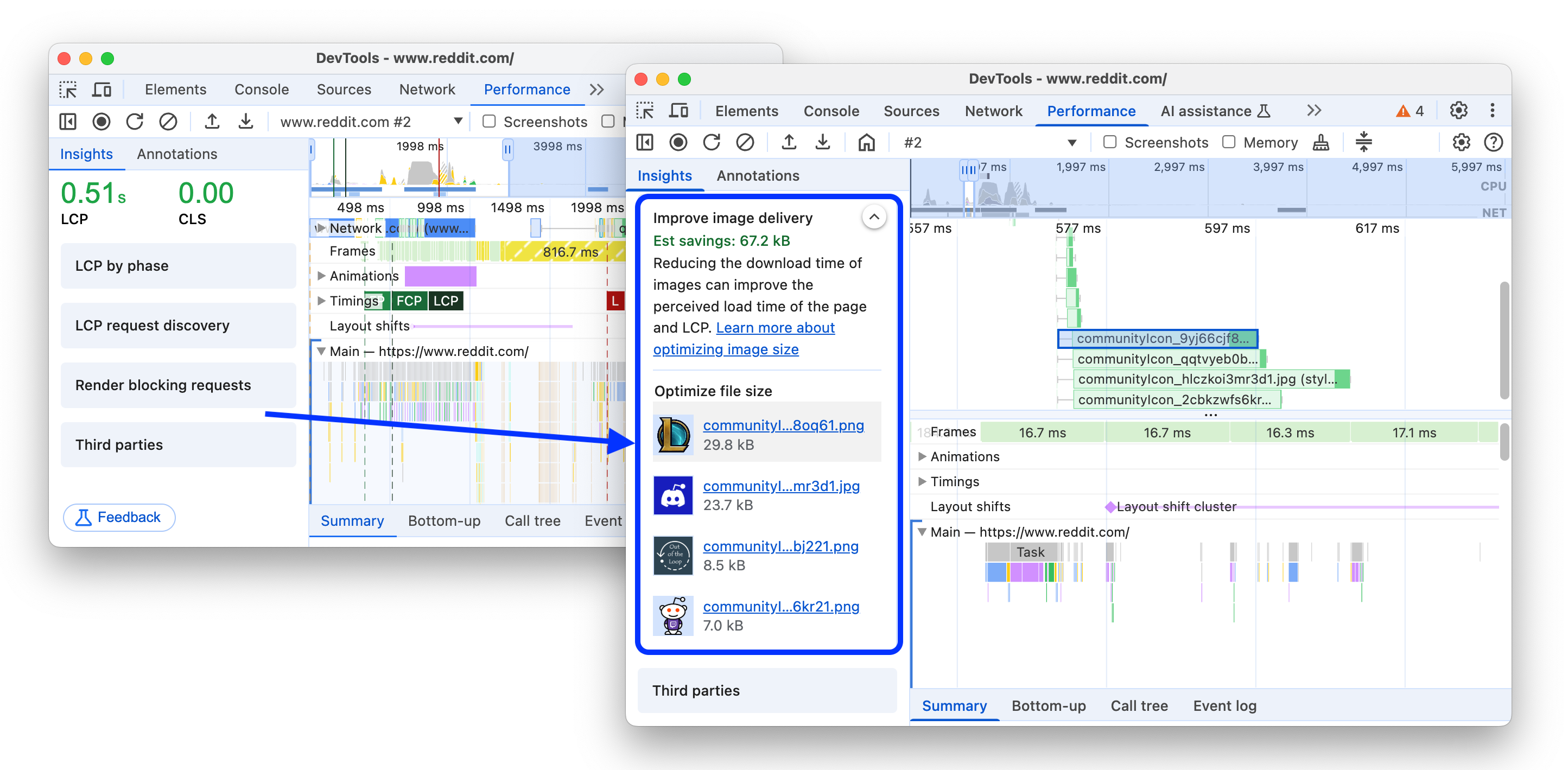Screen dimensions: 1568x770
Task: Click the AI assistance icon
Action: point(1270,111)
